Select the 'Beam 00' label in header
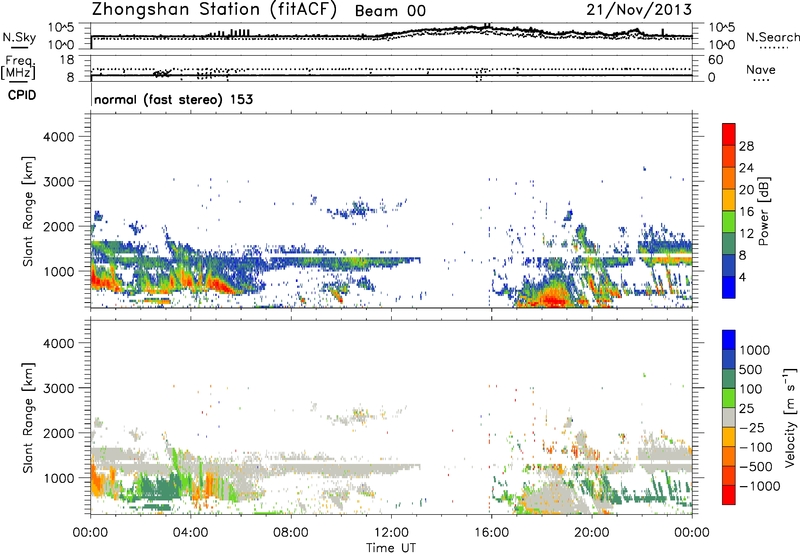Viewport: 800px width, 554px height. tap(390, 11)
